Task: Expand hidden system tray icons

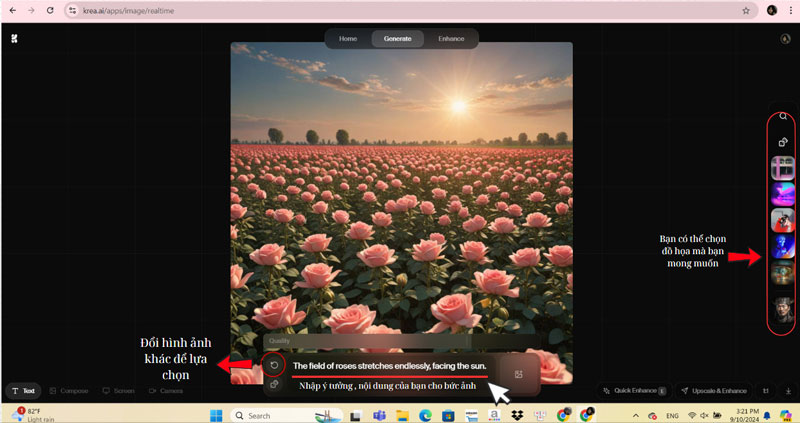Action: coord(635,415)
